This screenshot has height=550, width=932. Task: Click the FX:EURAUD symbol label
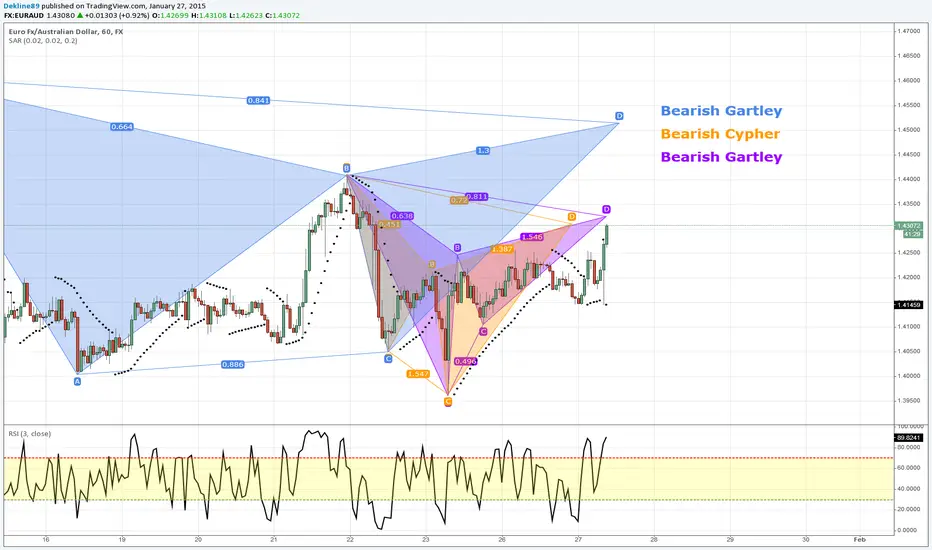[x=24, y=15]
